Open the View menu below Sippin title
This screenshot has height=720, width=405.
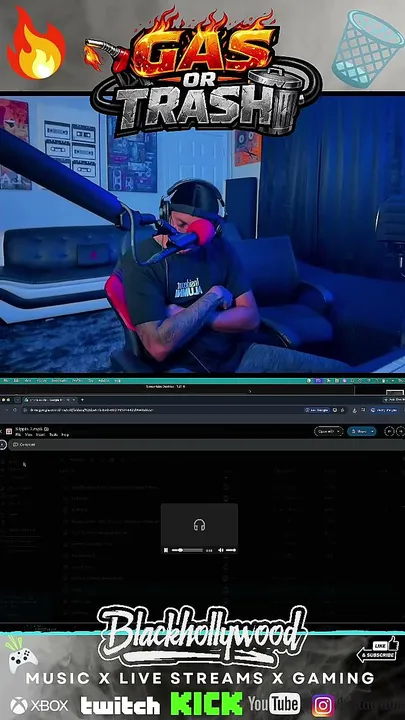[28, 434]
